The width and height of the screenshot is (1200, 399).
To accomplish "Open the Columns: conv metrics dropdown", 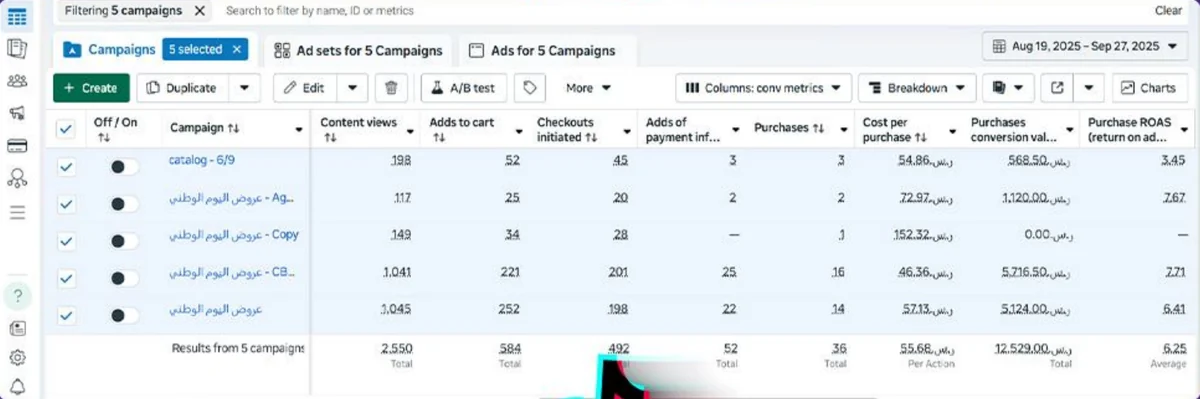I will point(764,88).
